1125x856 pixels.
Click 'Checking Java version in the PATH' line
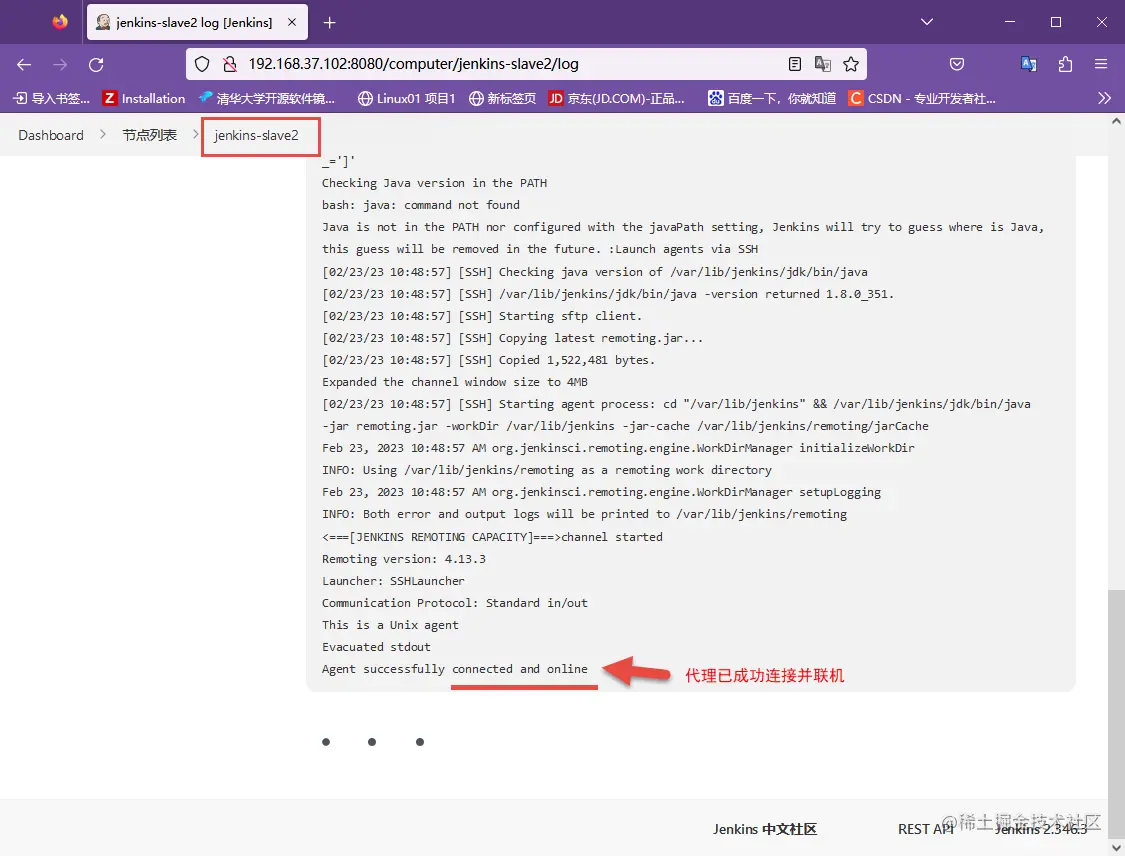[435, 184]
